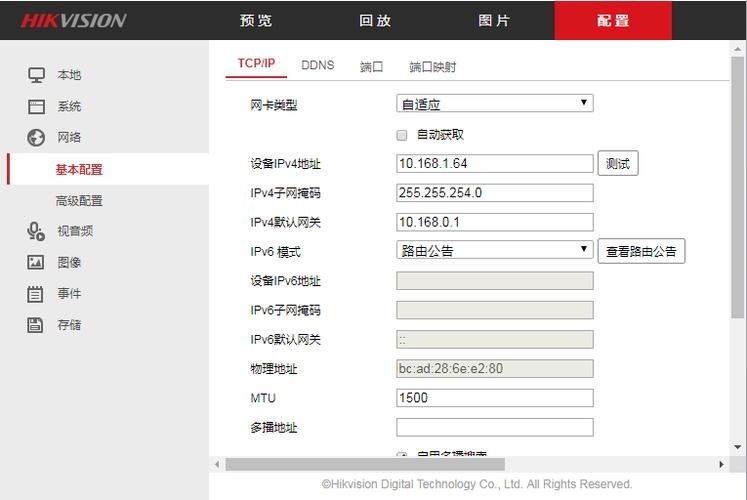Switch to the 预览 top menu
Screen dimensions: 747x500
pos(256,20)
